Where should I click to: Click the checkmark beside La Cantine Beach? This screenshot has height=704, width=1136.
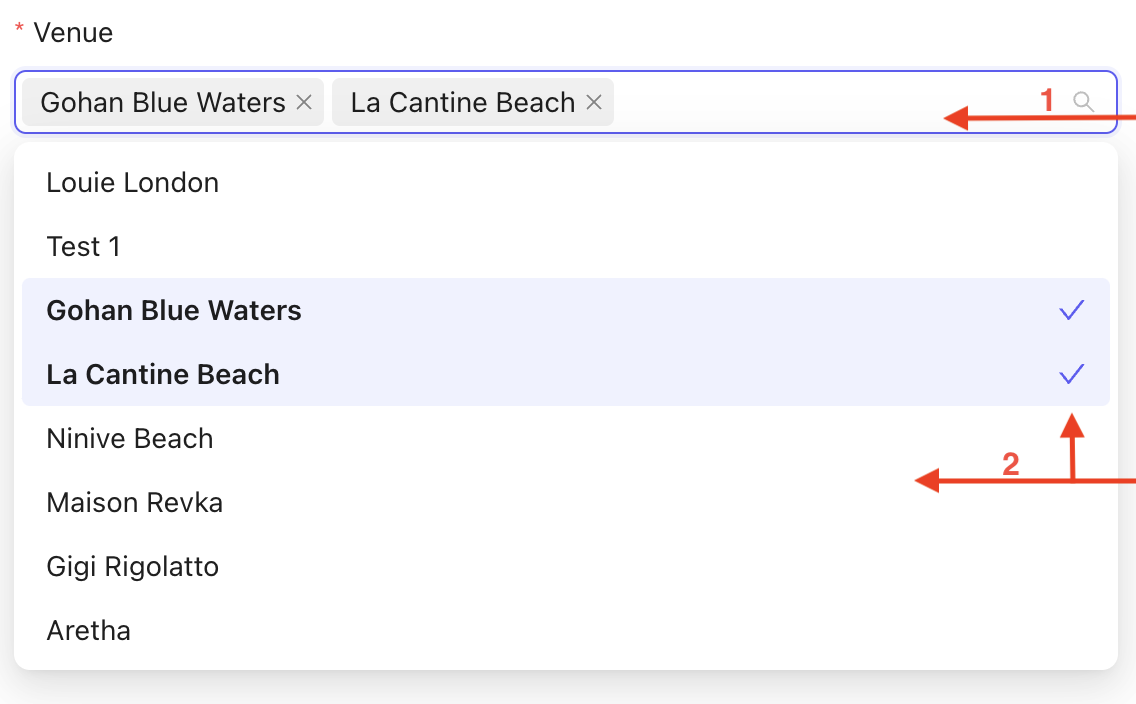coord(1071,375)
